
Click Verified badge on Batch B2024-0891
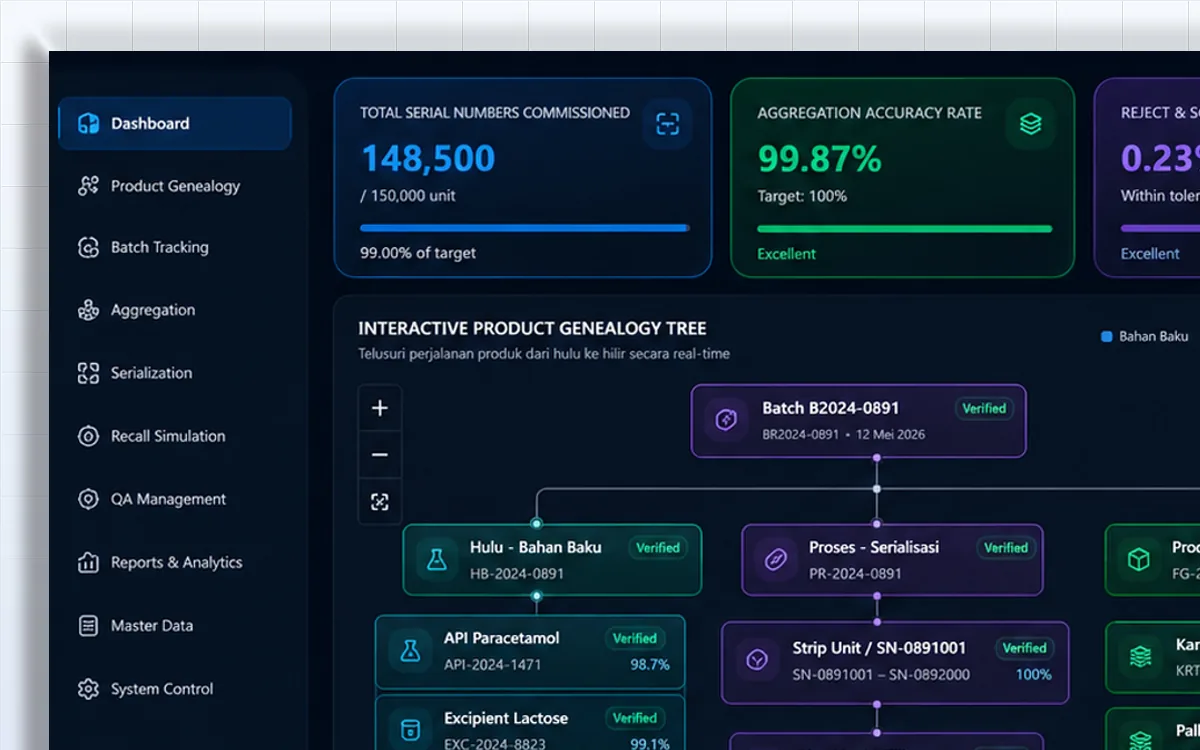coord(984,408)
